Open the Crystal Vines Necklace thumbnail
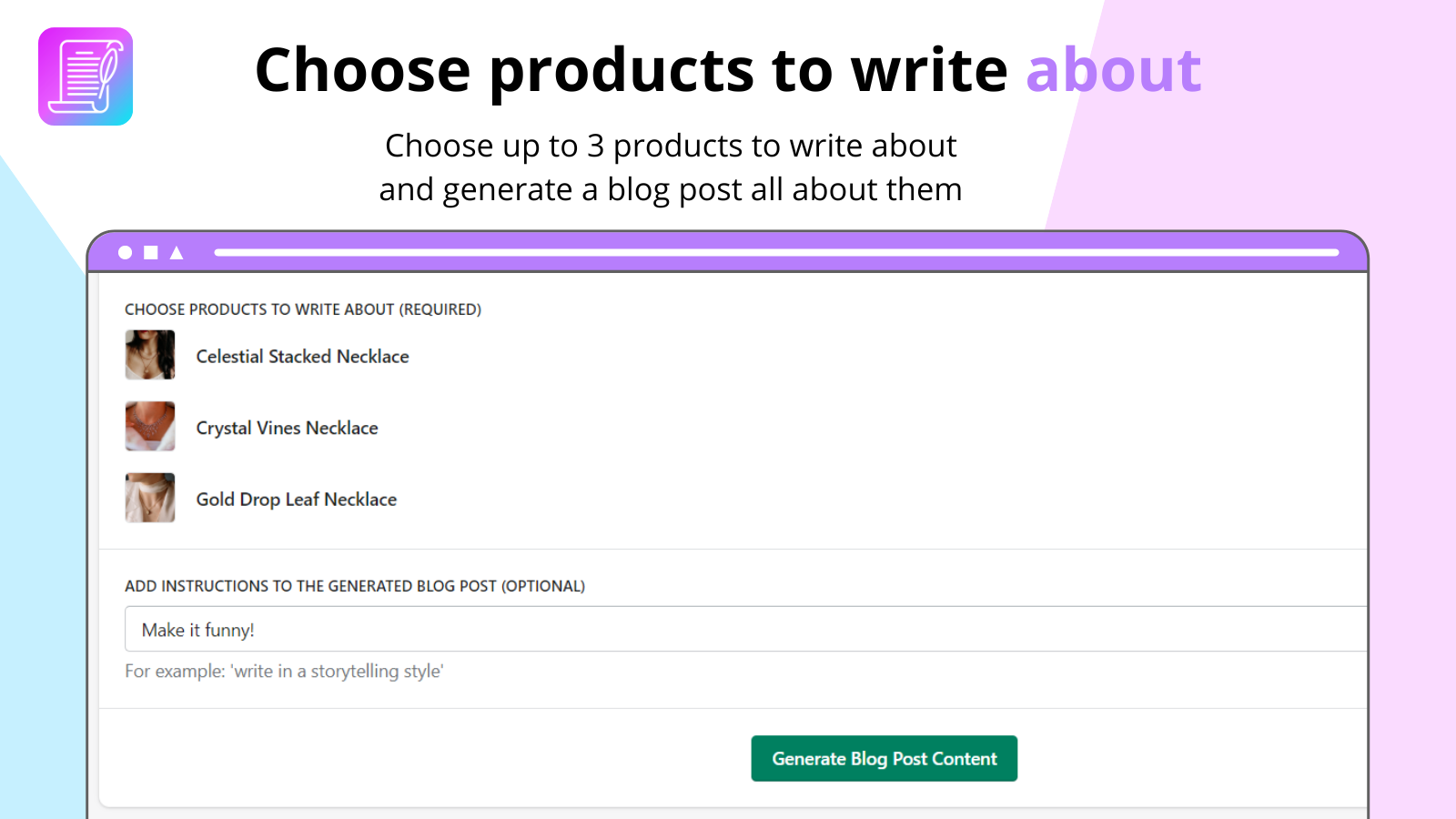 point(149,426)
